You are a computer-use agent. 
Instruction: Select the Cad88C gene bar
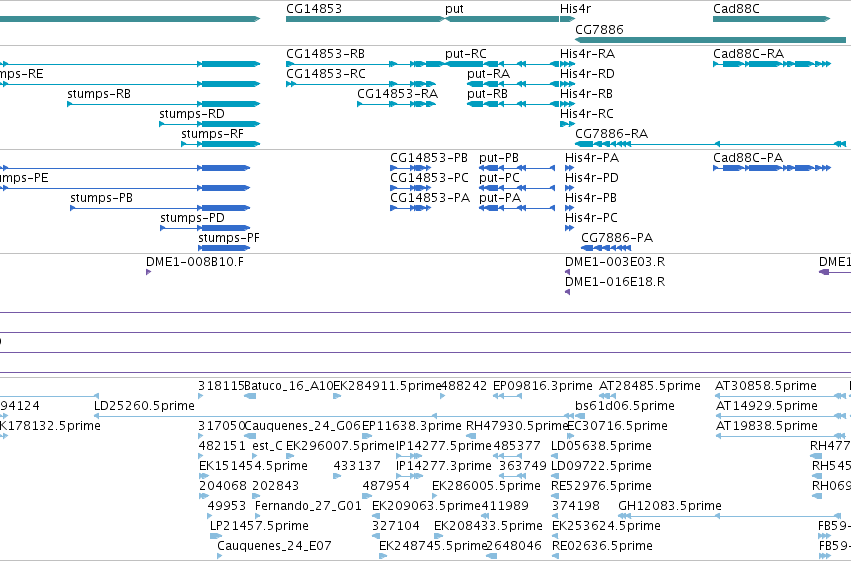click(771, 19)
